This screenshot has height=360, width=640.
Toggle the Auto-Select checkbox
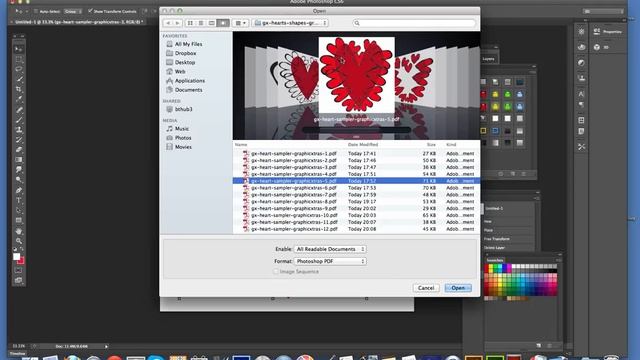[36, 11]
